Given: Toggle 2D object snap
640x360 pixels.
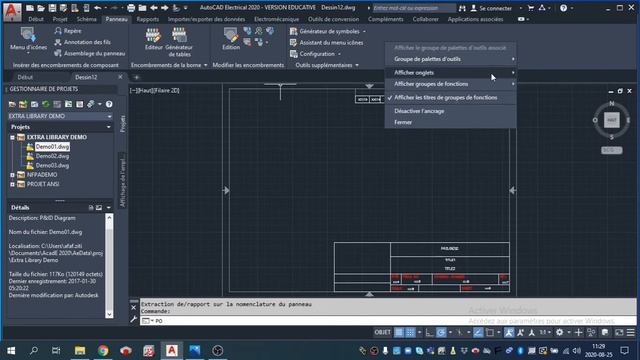Looking at the screenshot, I should coord(490,333).
